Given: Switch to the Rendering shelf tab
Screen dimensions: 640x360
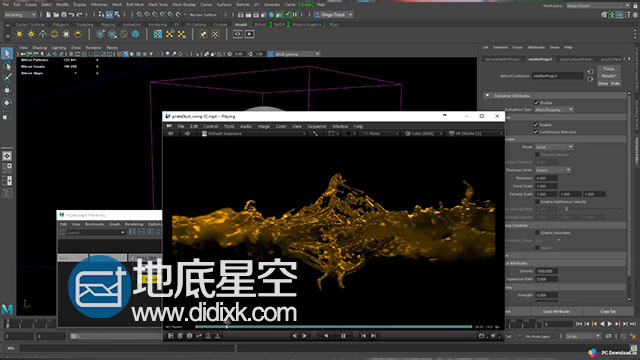Looking at the screenshot, I should 158,24.
